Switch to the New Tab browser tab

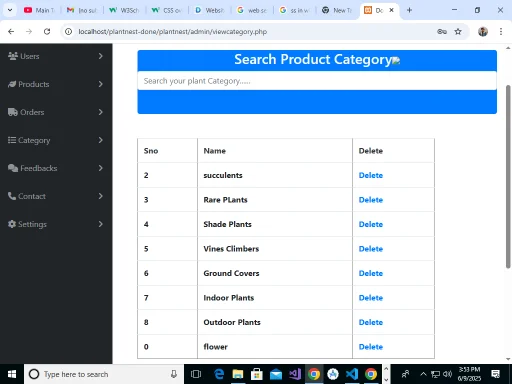(x=337, y=10)
